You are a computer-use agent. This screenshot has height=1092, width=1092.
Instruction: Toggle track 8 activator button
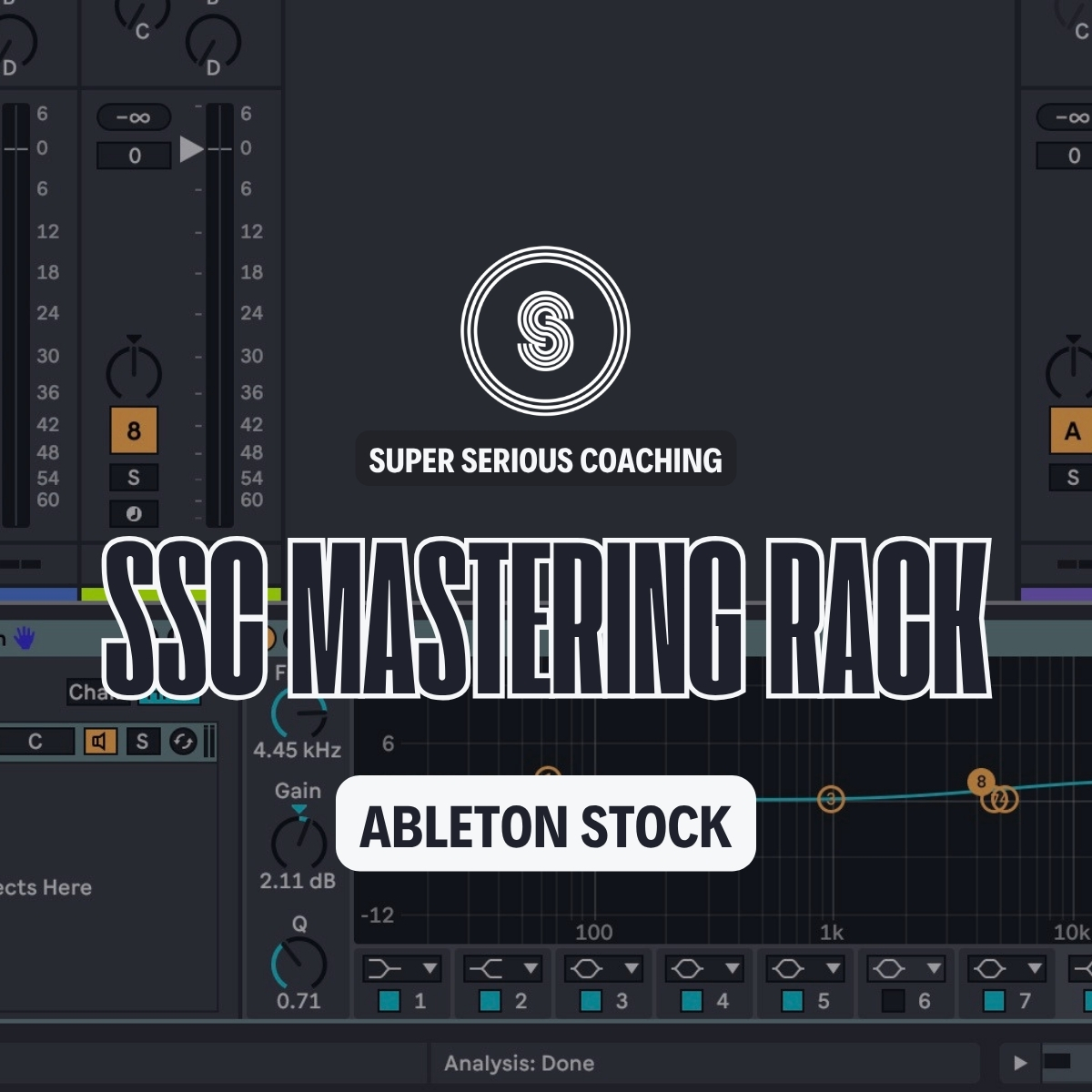(x=134, y=430)
